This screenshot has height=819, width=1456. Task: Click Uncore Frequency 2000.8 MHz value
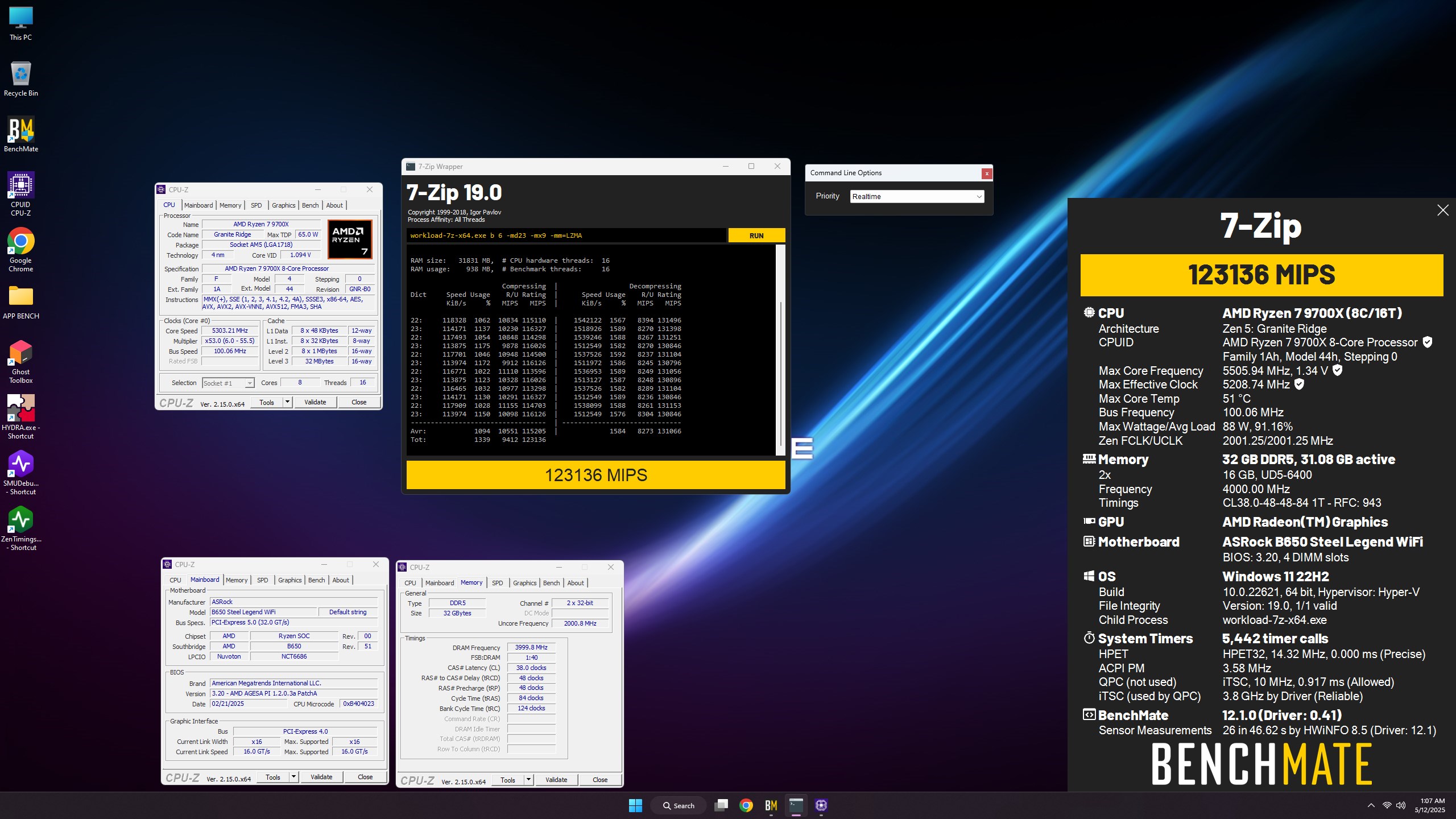click(x=580, y=624)
